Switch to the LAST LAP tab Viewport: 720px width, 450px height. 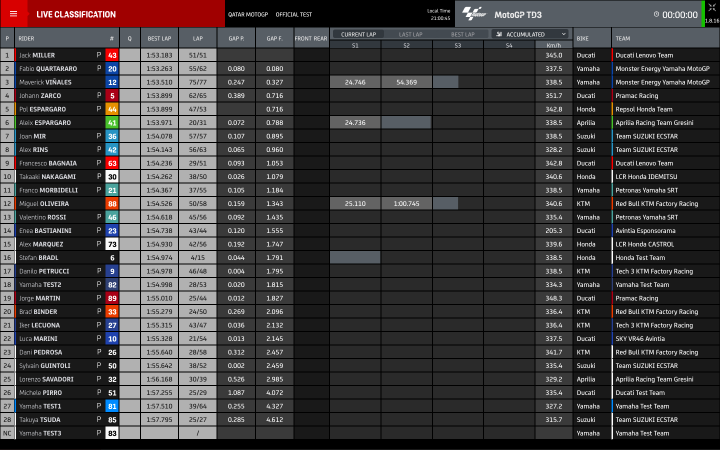(410, 34)
